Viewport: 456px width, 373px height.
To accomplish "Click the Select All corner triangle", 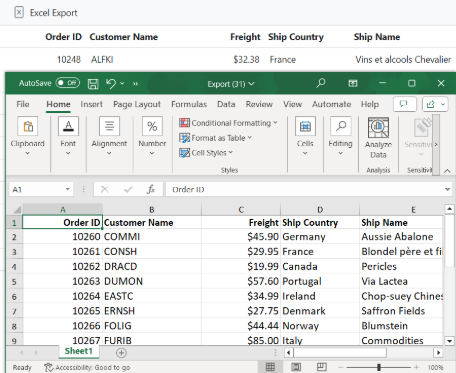I will coord(17,210).
